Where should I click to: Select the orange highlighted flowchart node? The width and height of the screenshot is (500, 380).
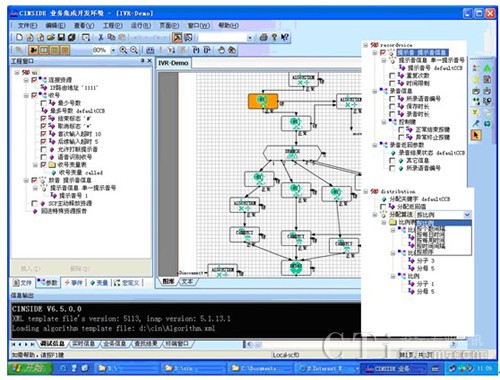tap(263, 101)
